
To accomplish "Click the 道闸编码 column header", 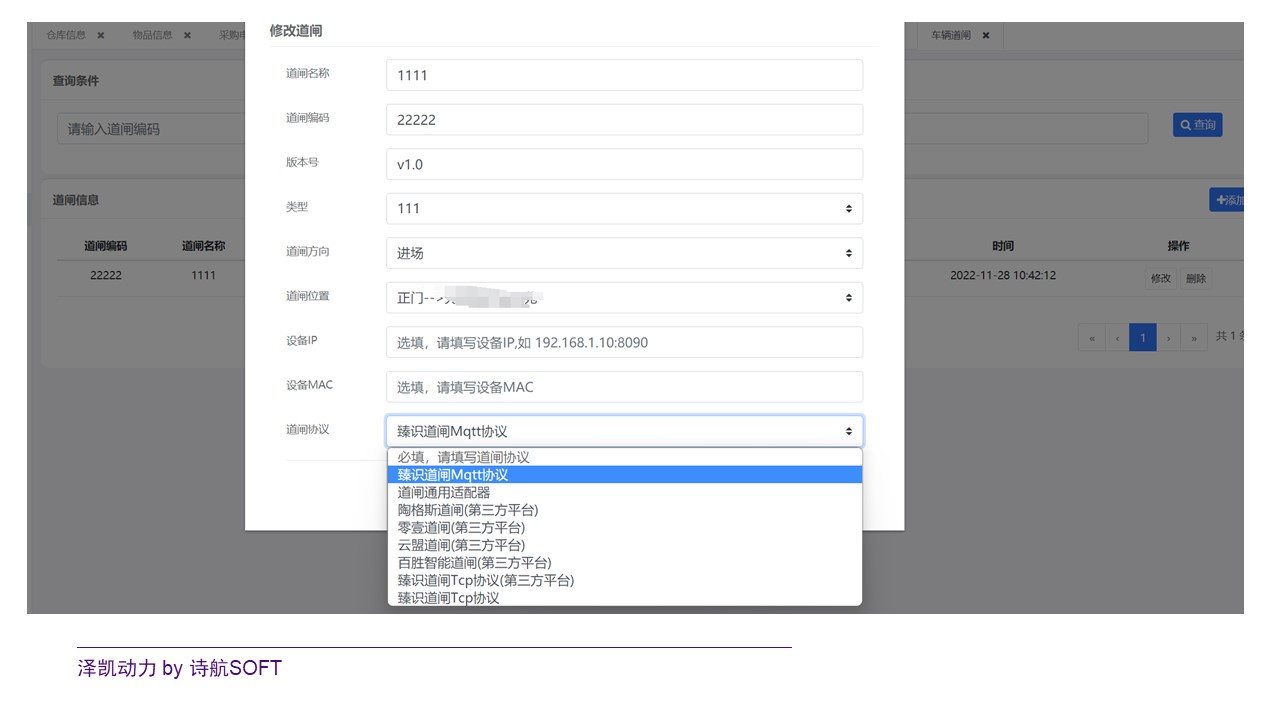I will click(x=105, y=246).
